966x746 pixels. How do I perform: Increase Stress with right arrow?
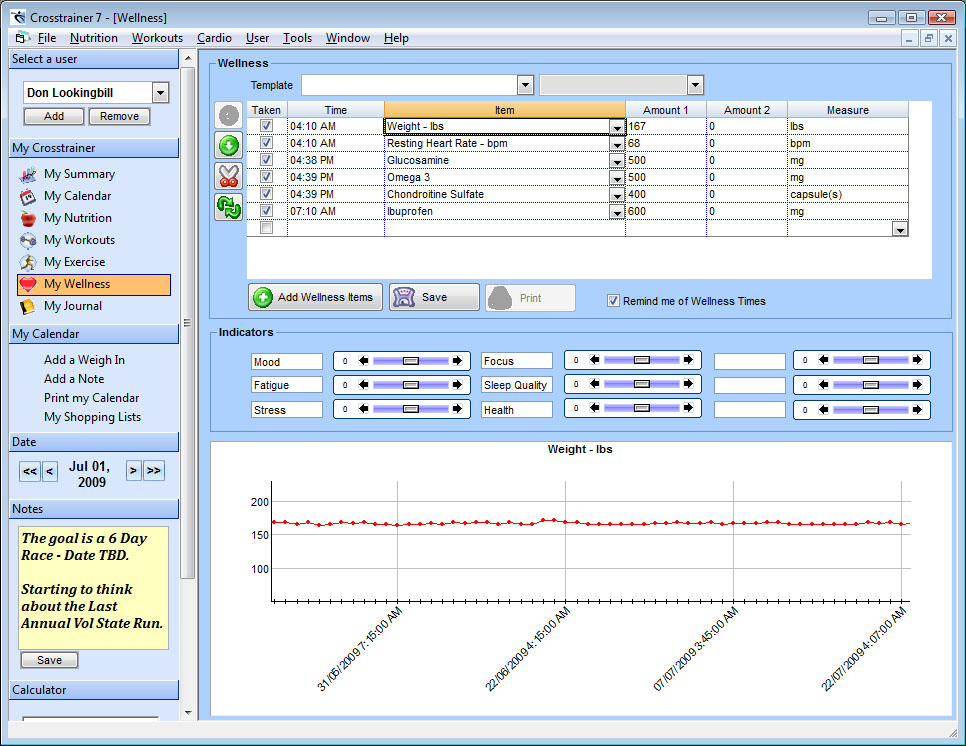(x=457, y=409)
